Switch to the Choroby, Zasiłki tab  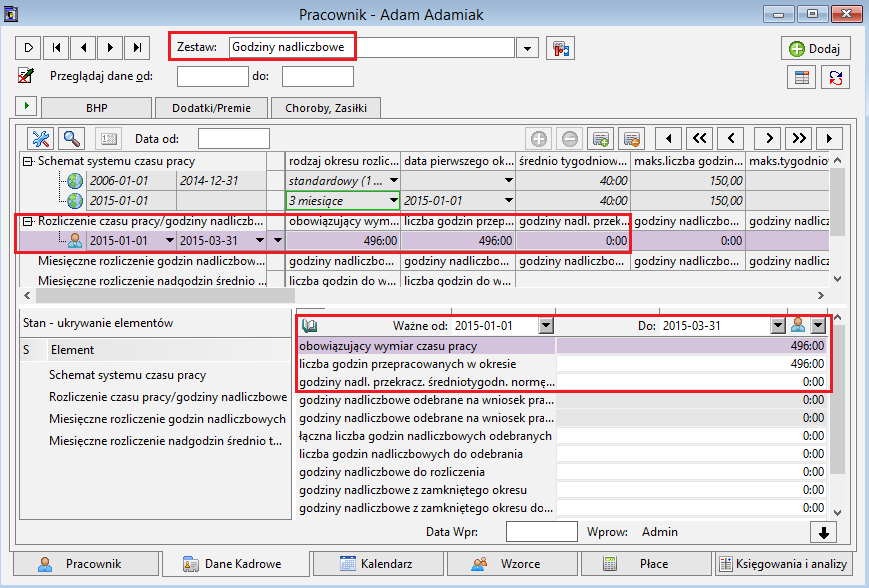pyautogui.click(x=326, y=108)
